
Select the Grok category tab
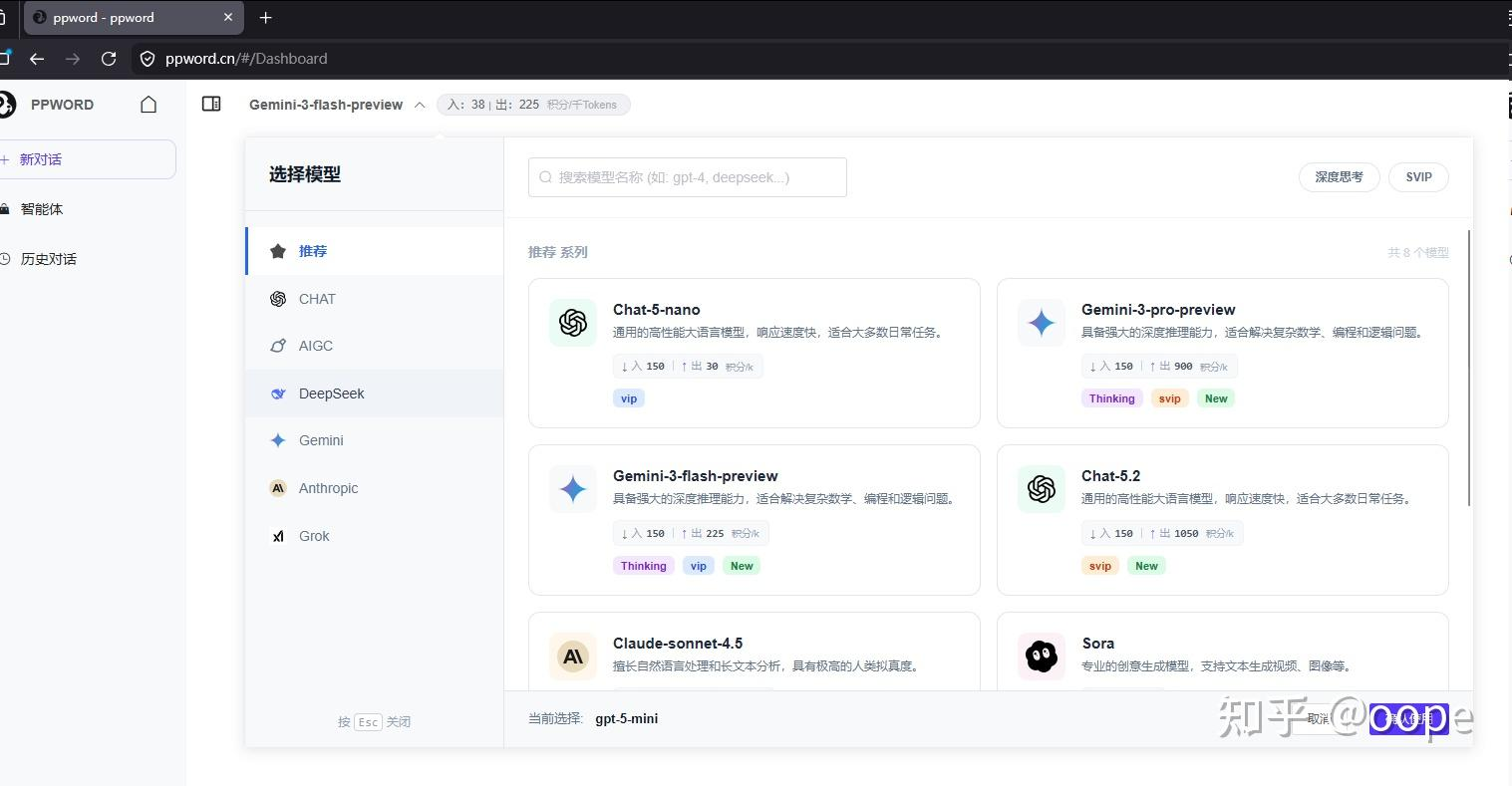coord(375,536)
